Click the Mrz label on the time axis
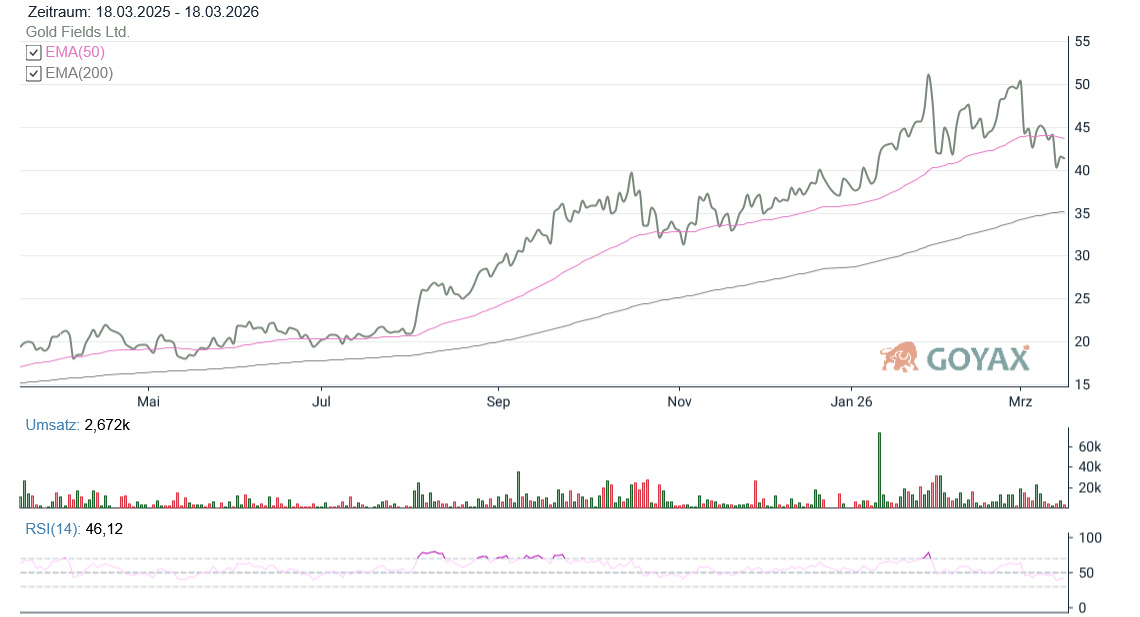Viewport: 1140px width, 617px height. [x=1020, y=402]
